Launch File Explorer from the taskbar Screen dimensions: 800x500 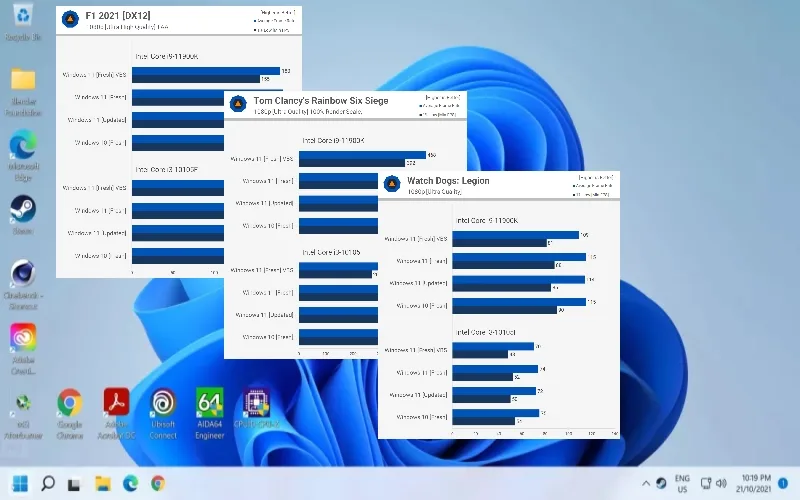103,483
